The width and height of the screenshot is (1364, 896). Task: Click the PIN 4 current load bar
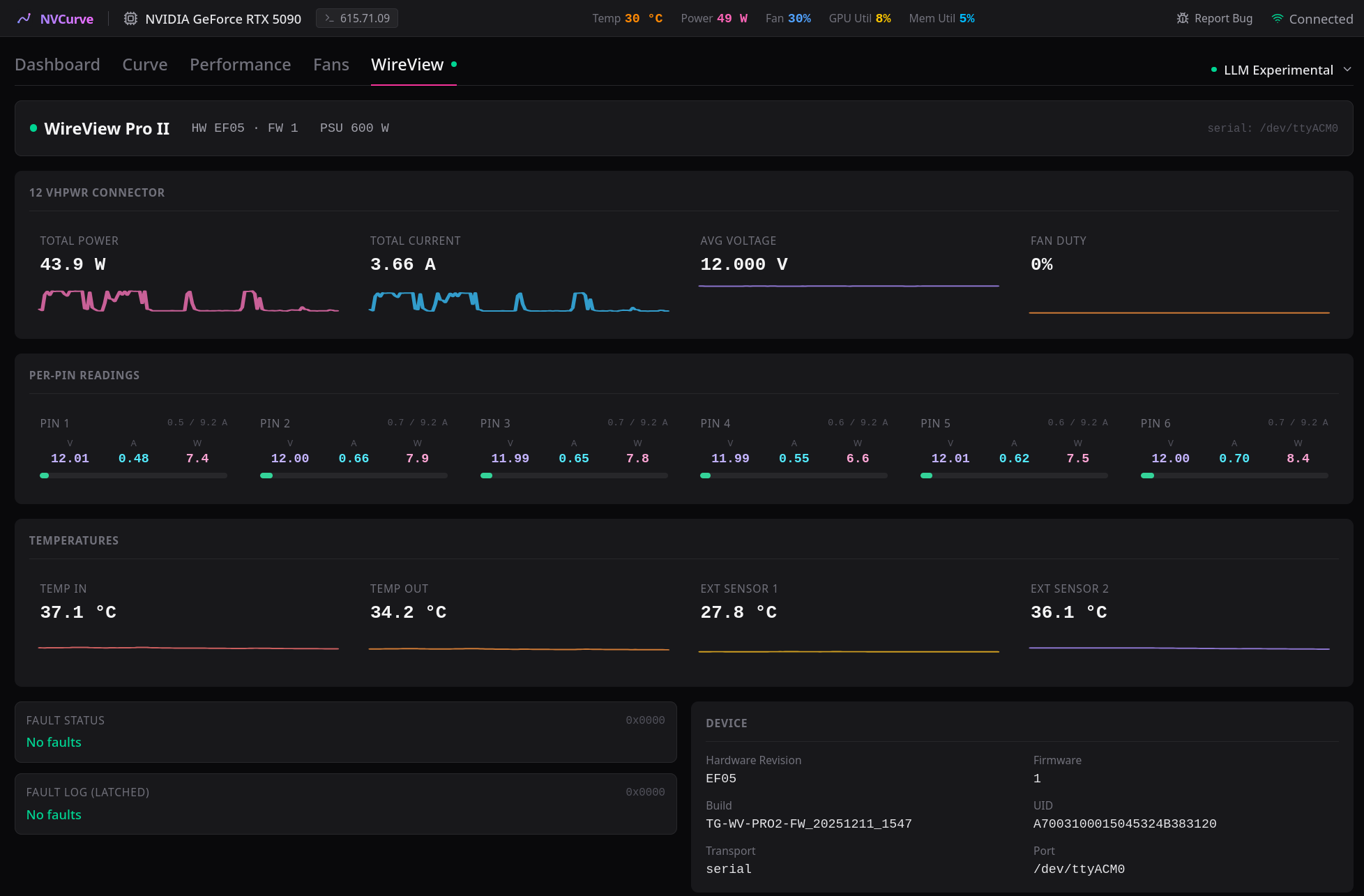pos(794,476)
